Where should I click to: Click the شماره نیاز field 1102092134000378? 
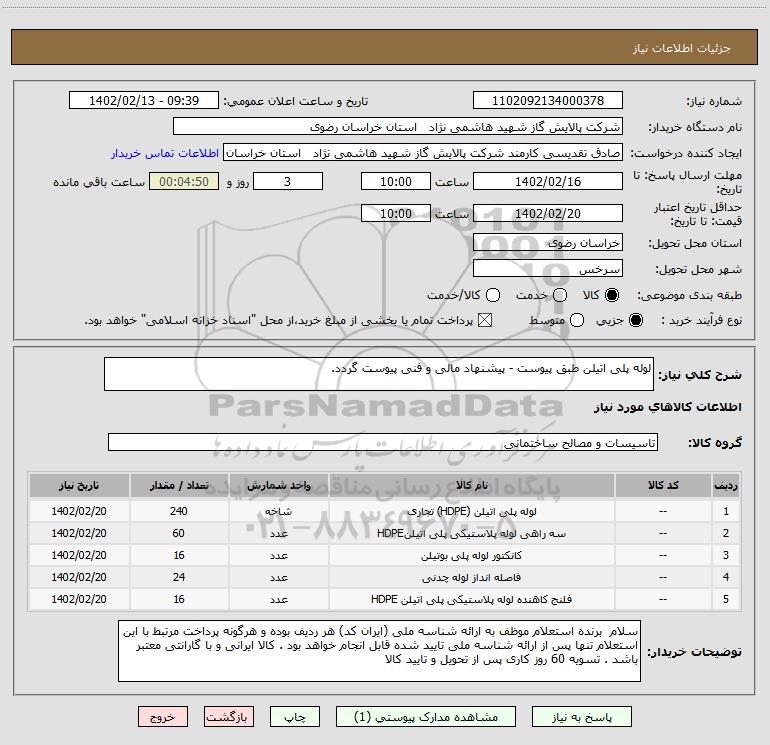548,100
